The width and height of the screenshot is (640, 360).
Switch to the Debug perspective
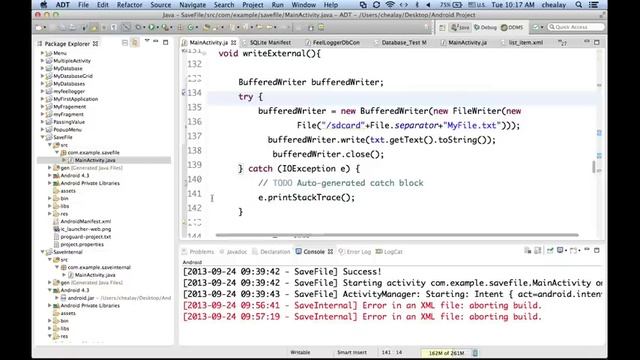[x=485, y=27]
